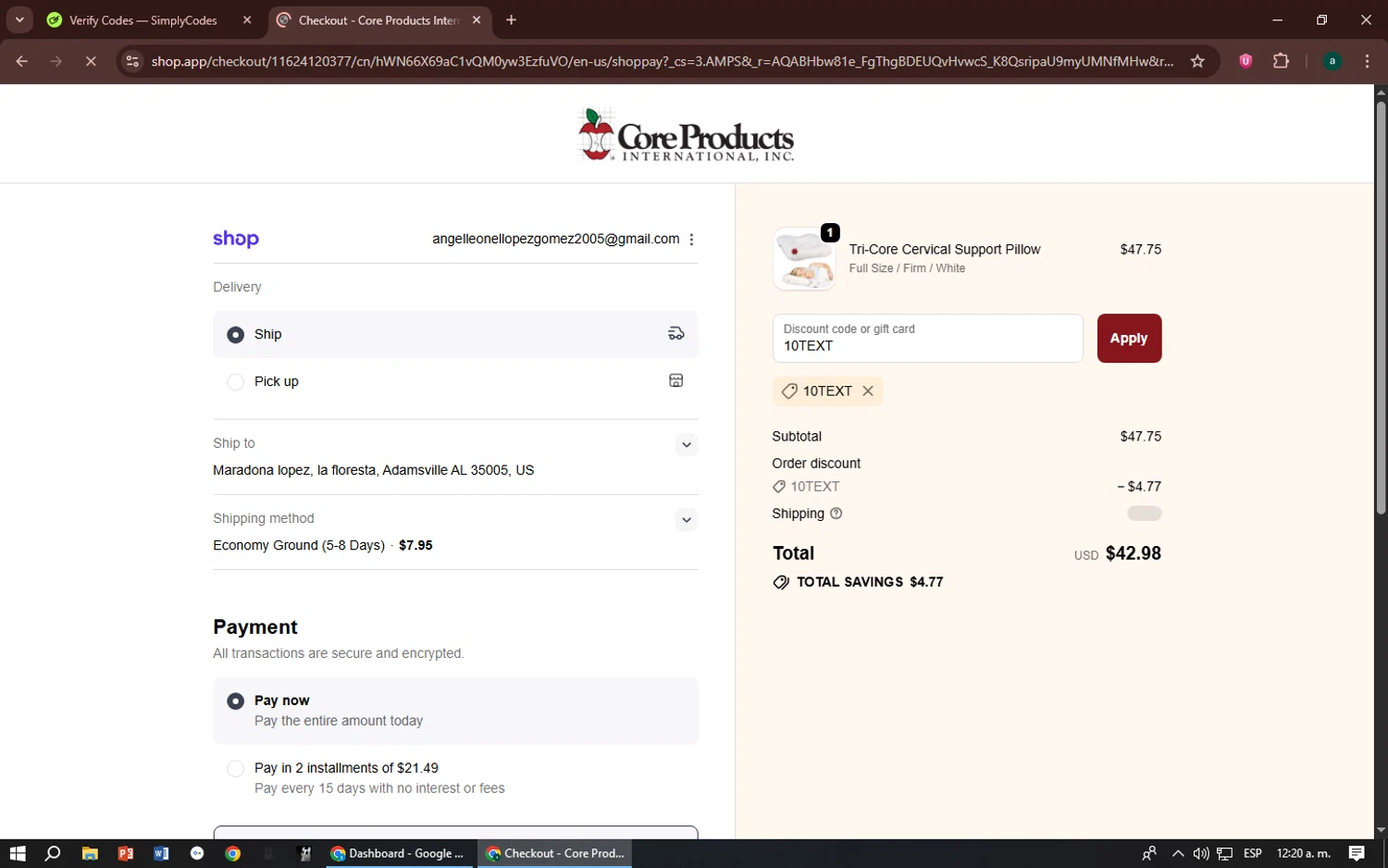Click the delivery truck icon in Ship row
This screenshot has height=868, width=1388.
676,334
